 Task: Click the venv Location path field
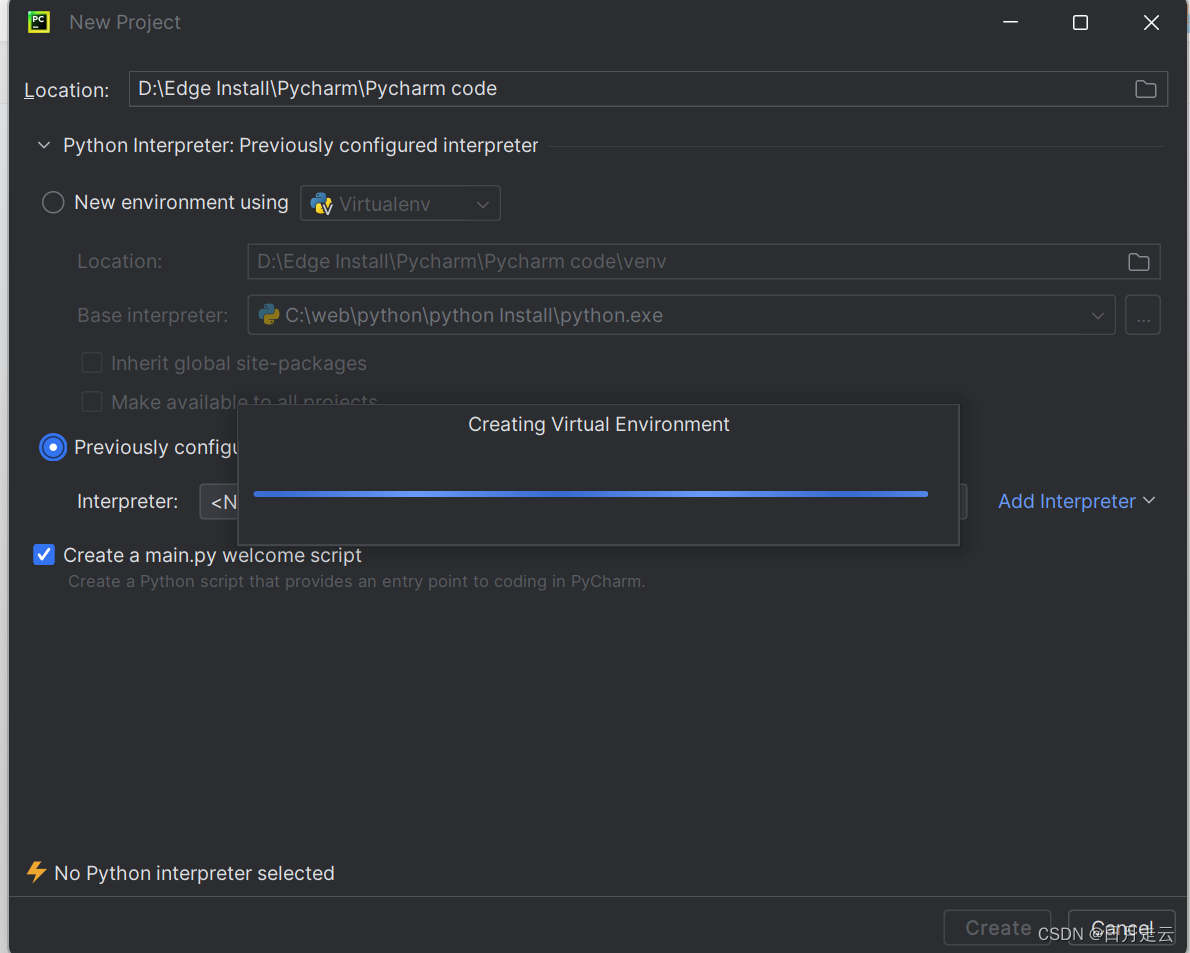pos(704,262)
